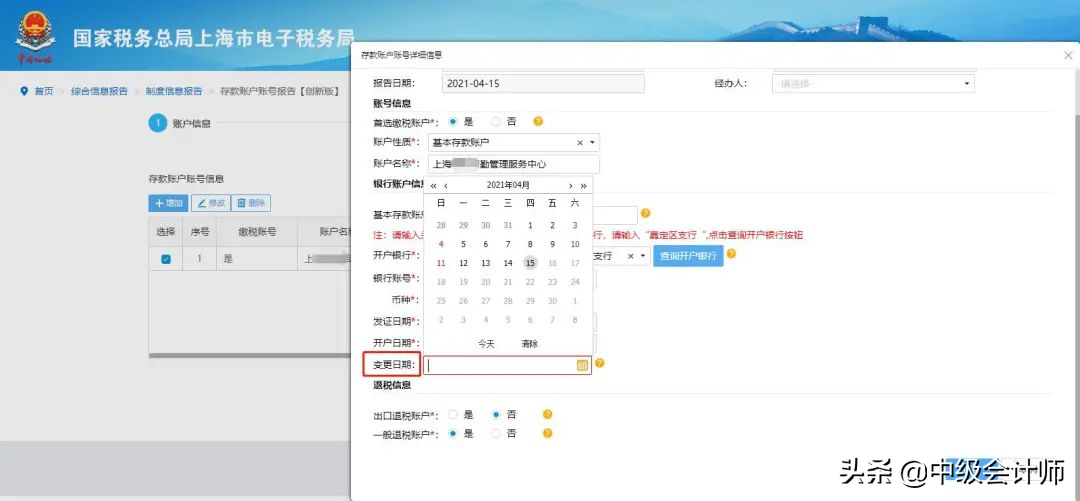This screenshot has width=1080, height=501.
Task: Click help icon next to 查询开户银行 button
Action: coord(731,254)
